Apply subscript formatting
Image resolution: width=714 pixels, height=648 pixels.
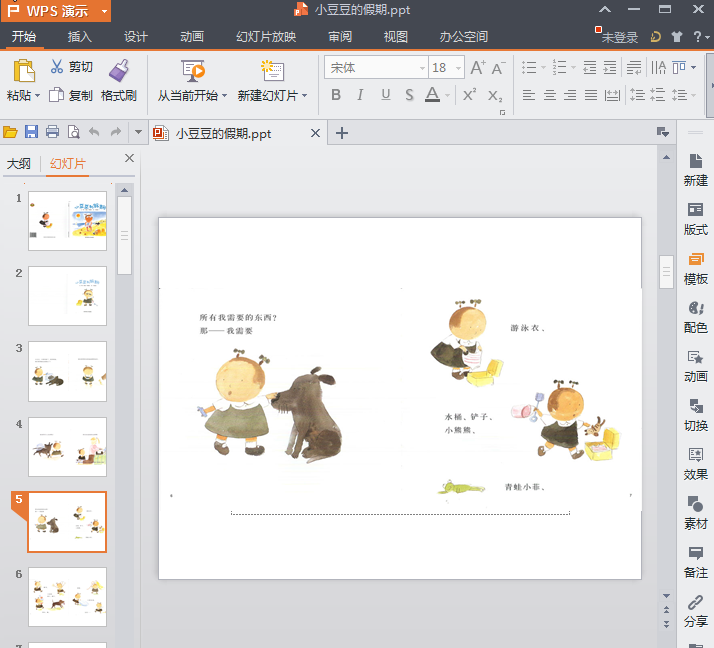495,95
